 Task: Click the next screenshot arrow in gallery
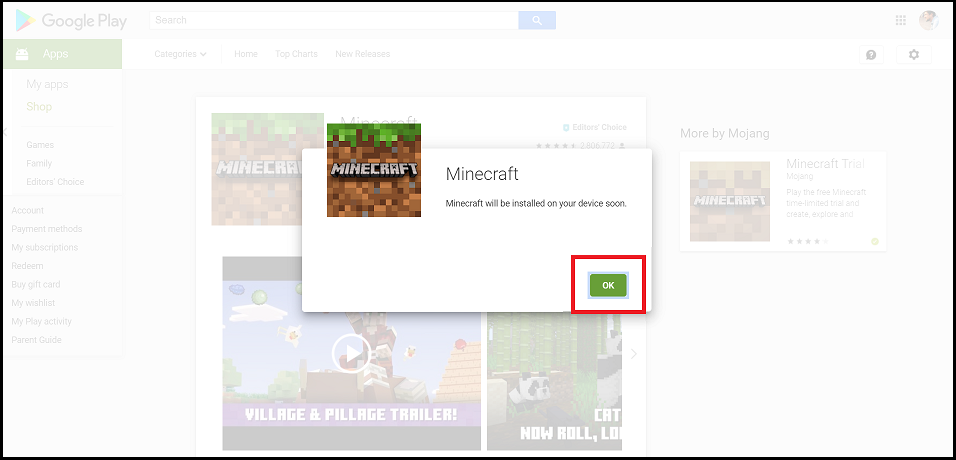633,354
